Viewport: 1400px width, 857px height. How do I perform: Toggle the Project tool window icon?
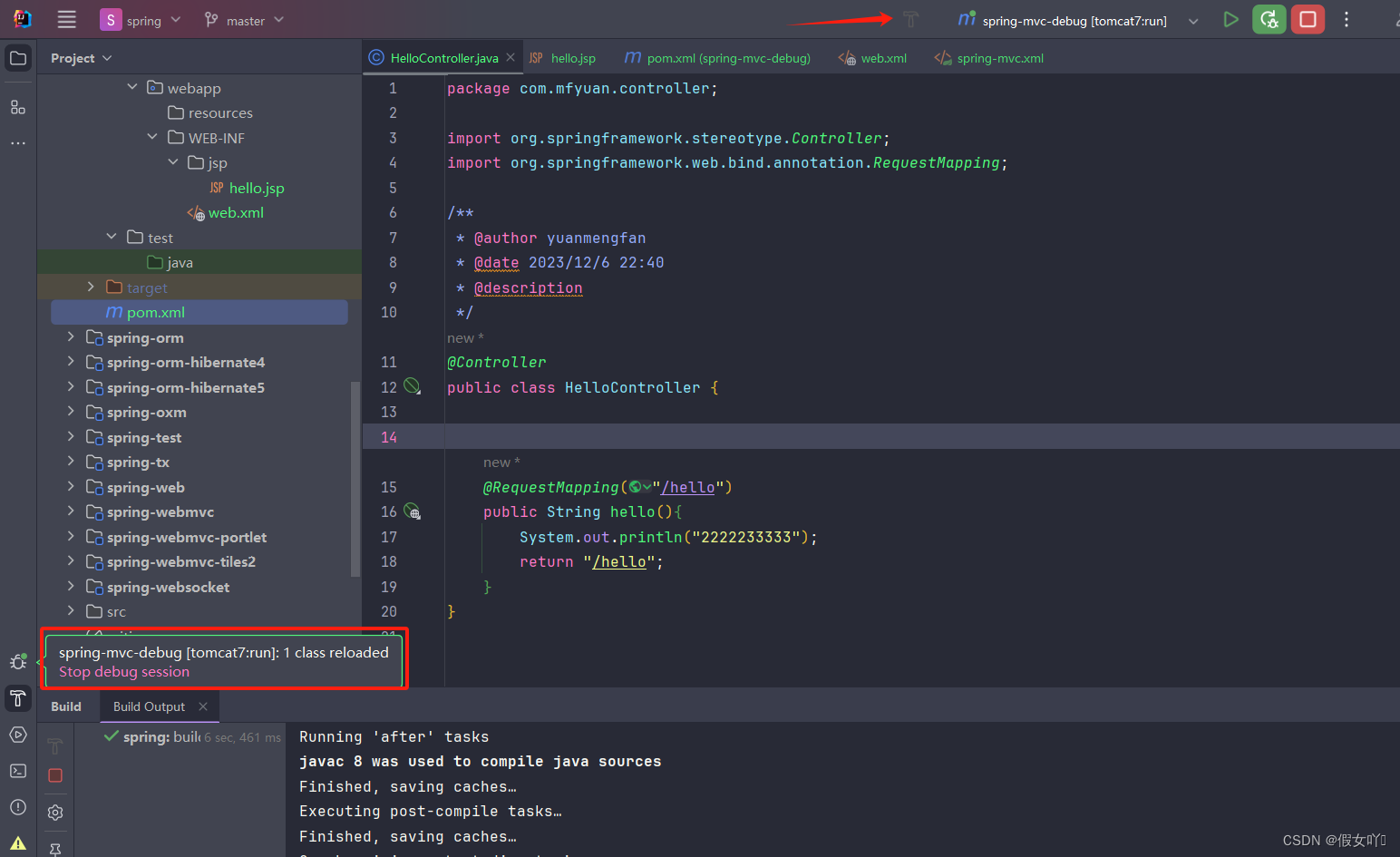(x=18, y=59)
